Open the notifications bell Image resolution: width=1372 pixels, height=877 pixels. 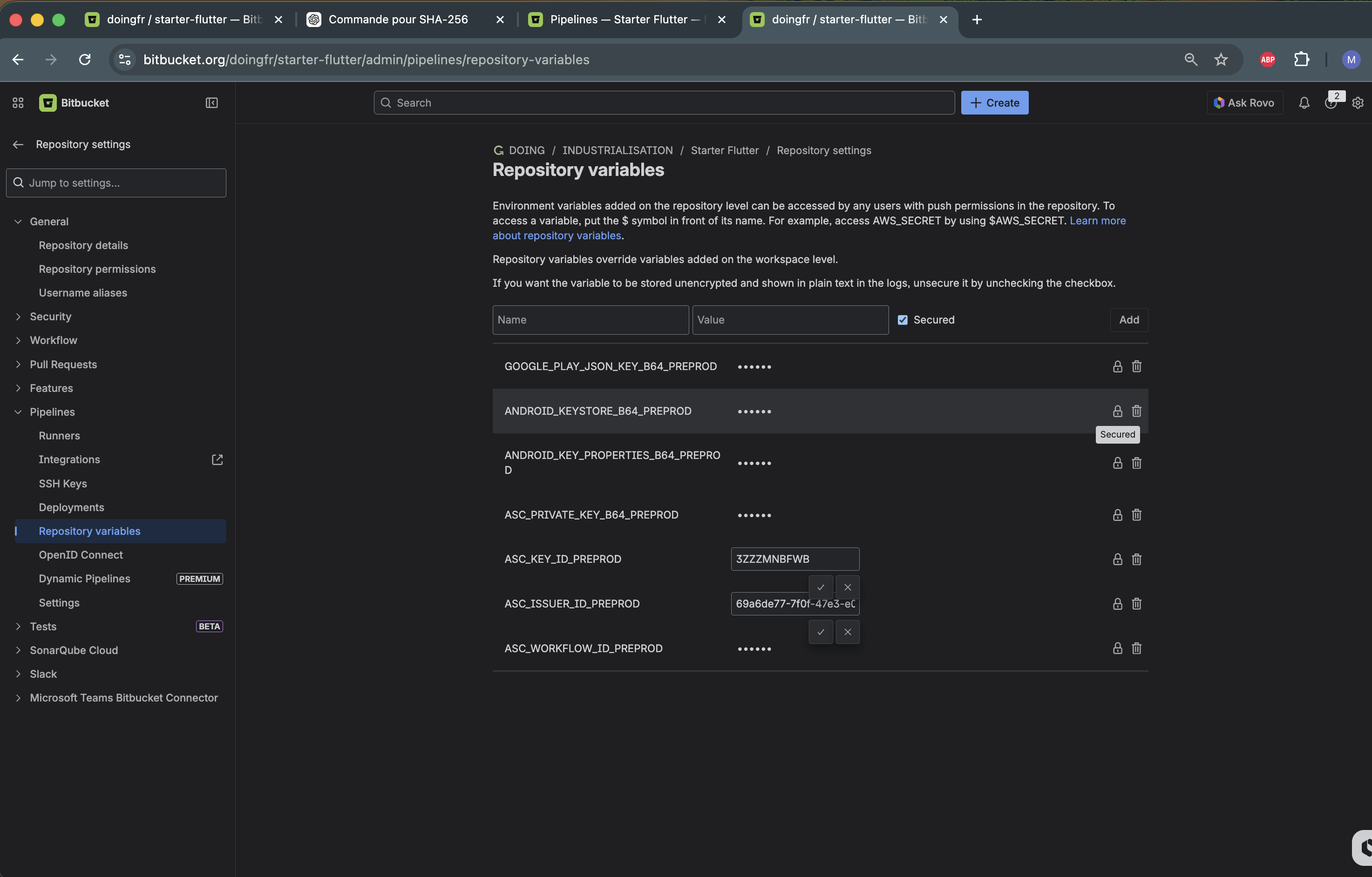pyautogui.click(x=1304, y=102)
